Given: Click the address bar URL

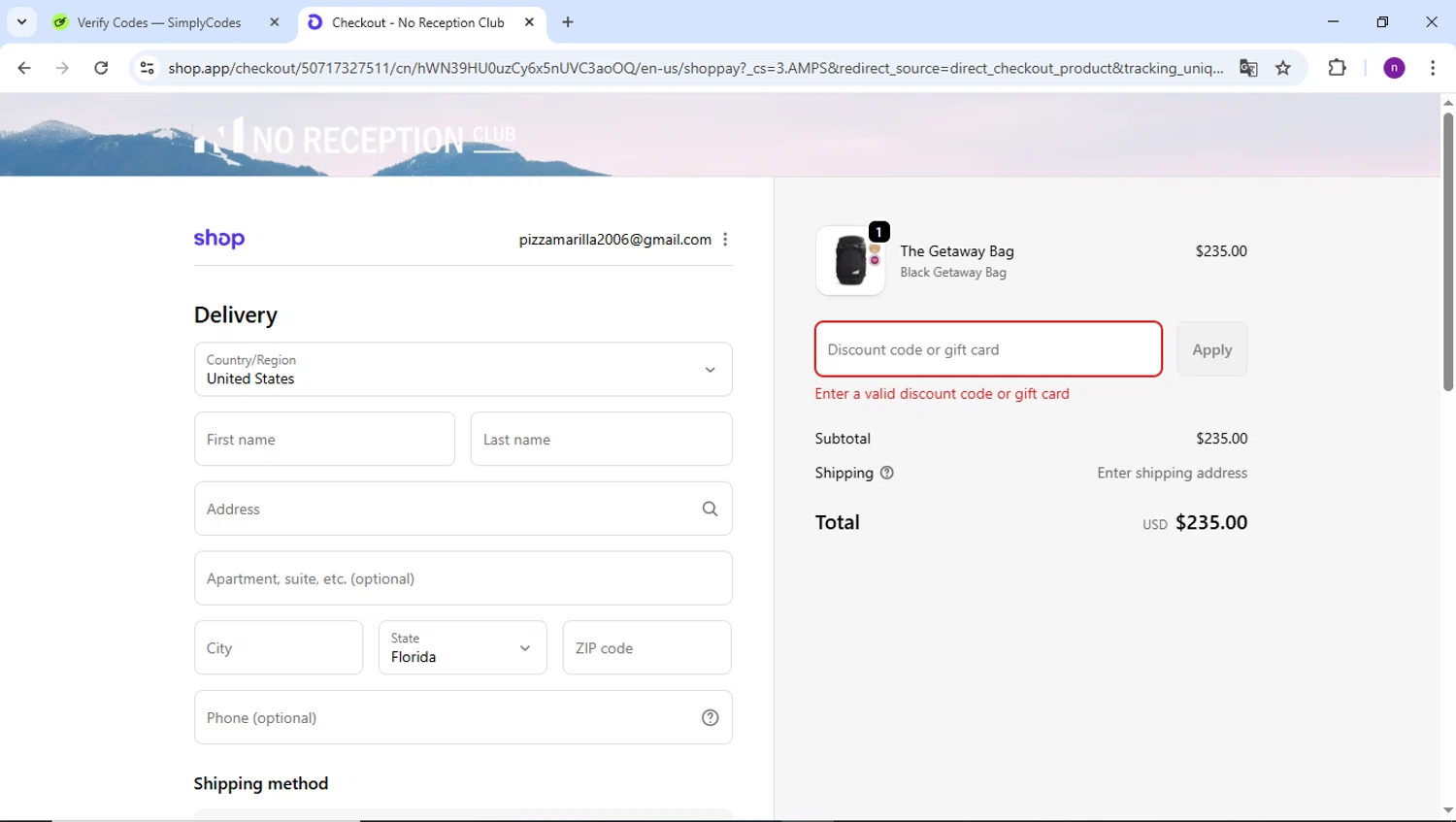Looking at the screenshot, I should coord(695,68).
